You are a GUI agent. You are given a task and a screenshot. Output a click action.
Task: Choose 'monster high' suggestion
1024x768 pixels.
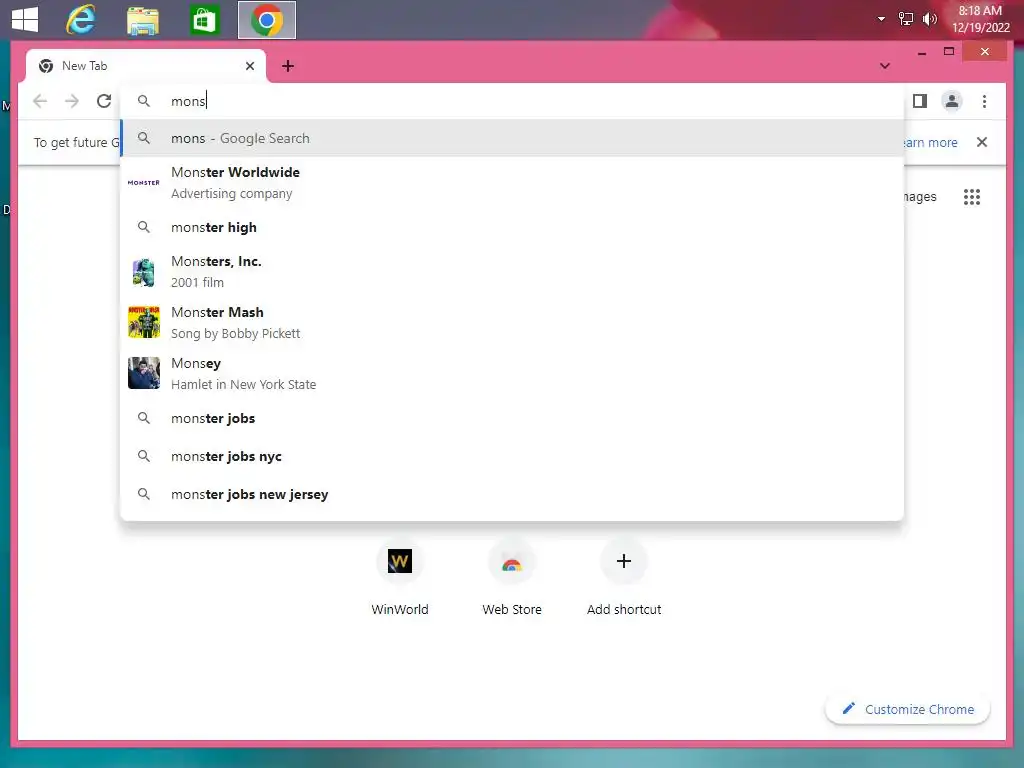tap(513, 227)
